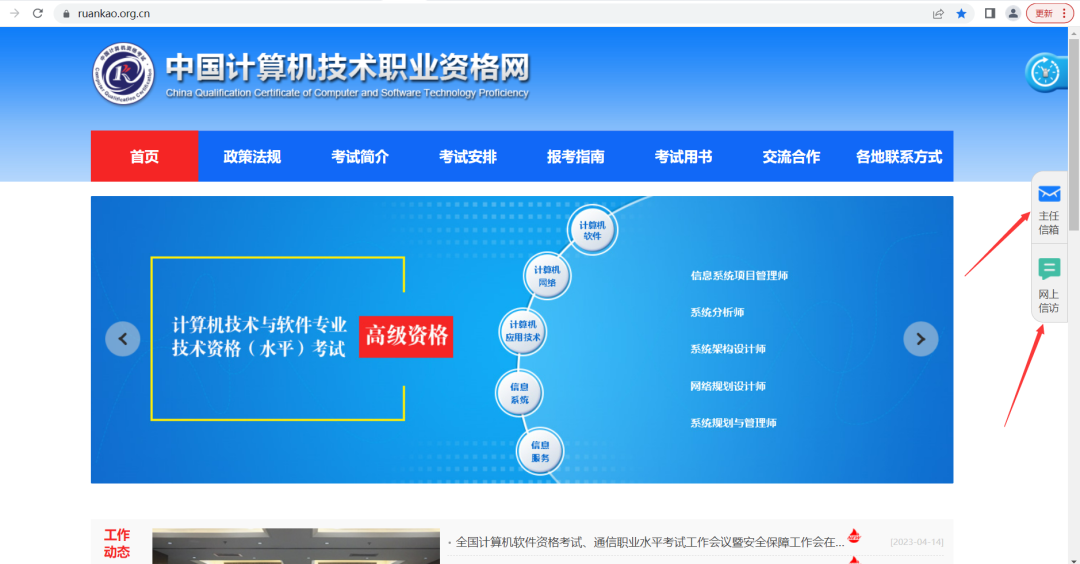Screen dimensions: 1080x564
Task: Click the 更新 browser update button
Action: pyautogui.click(x=1050, y=13)
